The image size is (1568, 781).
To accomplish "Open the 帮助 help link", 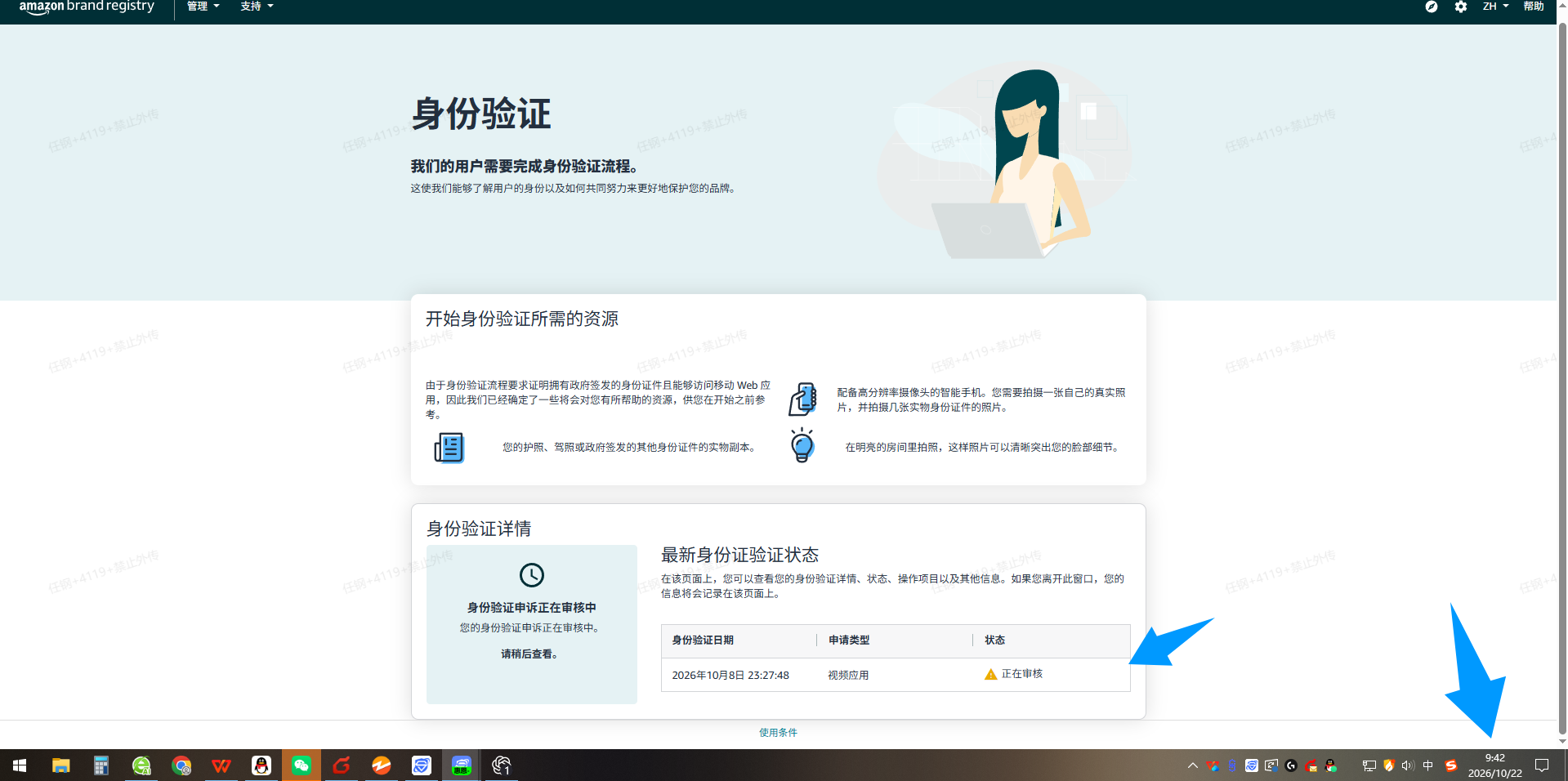I will coord(1534,7).
